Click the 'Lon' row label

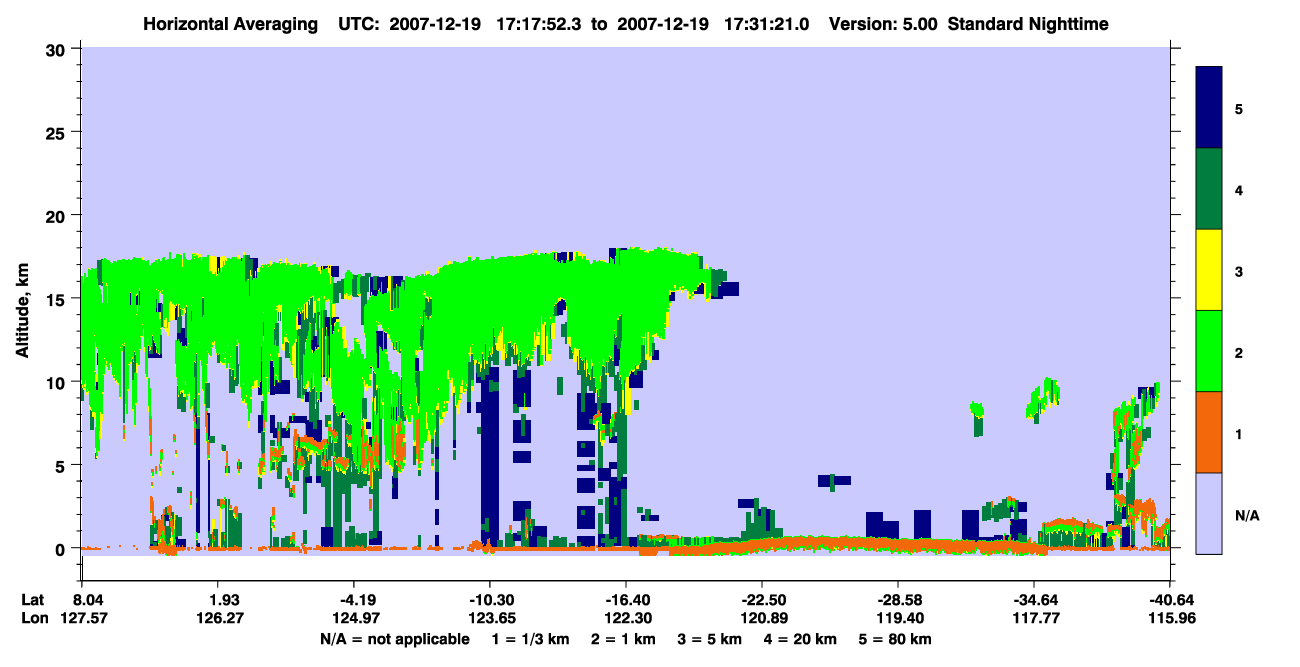[34, 619]
